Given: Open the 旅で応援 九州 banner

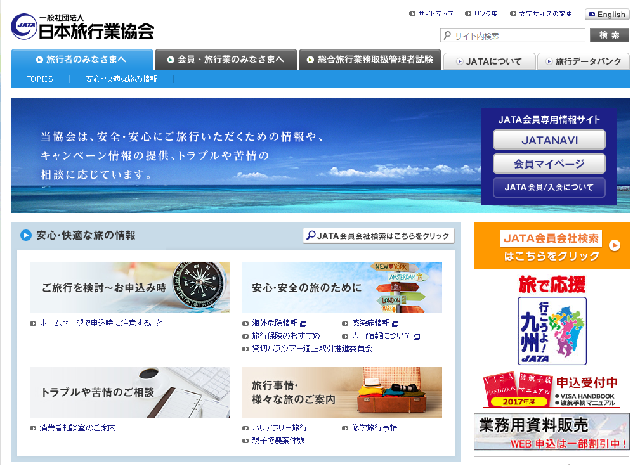Looking at the screenshot, I should pyautogui.click(x=552, y=320).
